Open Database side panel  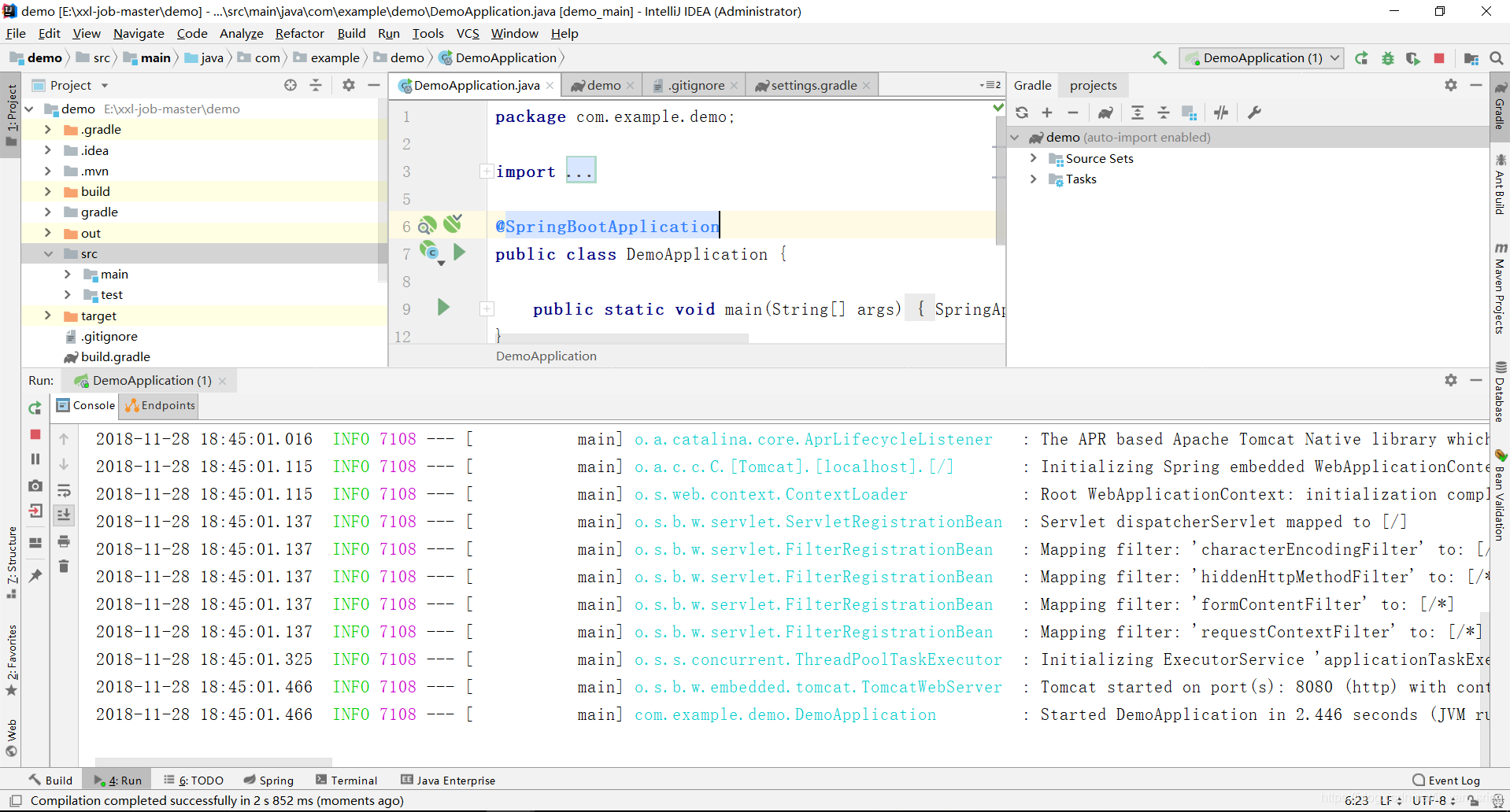(x=1500, y=391)
